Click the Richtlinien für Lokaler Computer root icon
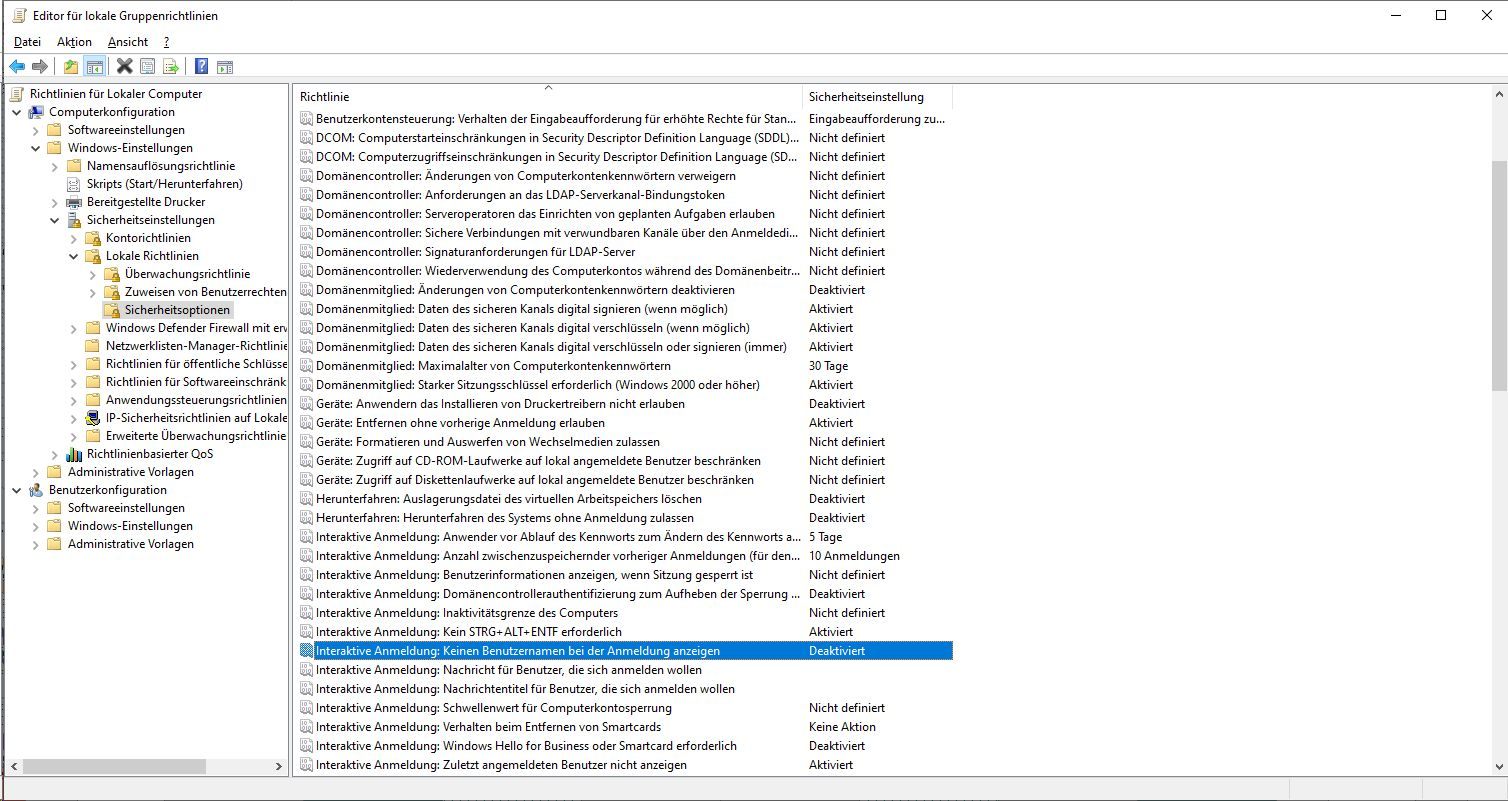This screenshot has height=801, width=1508. point(18,94)
